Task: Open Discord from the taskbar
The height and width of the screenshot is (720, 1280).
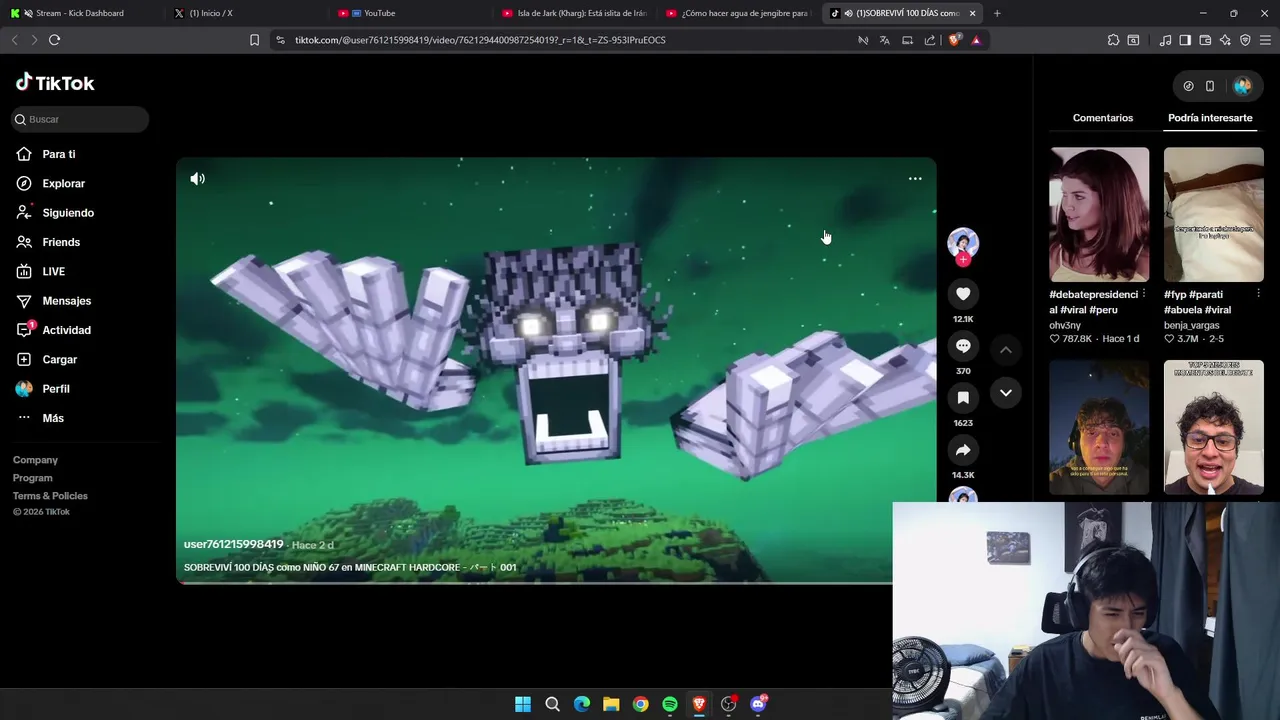Action: point(758,704)
